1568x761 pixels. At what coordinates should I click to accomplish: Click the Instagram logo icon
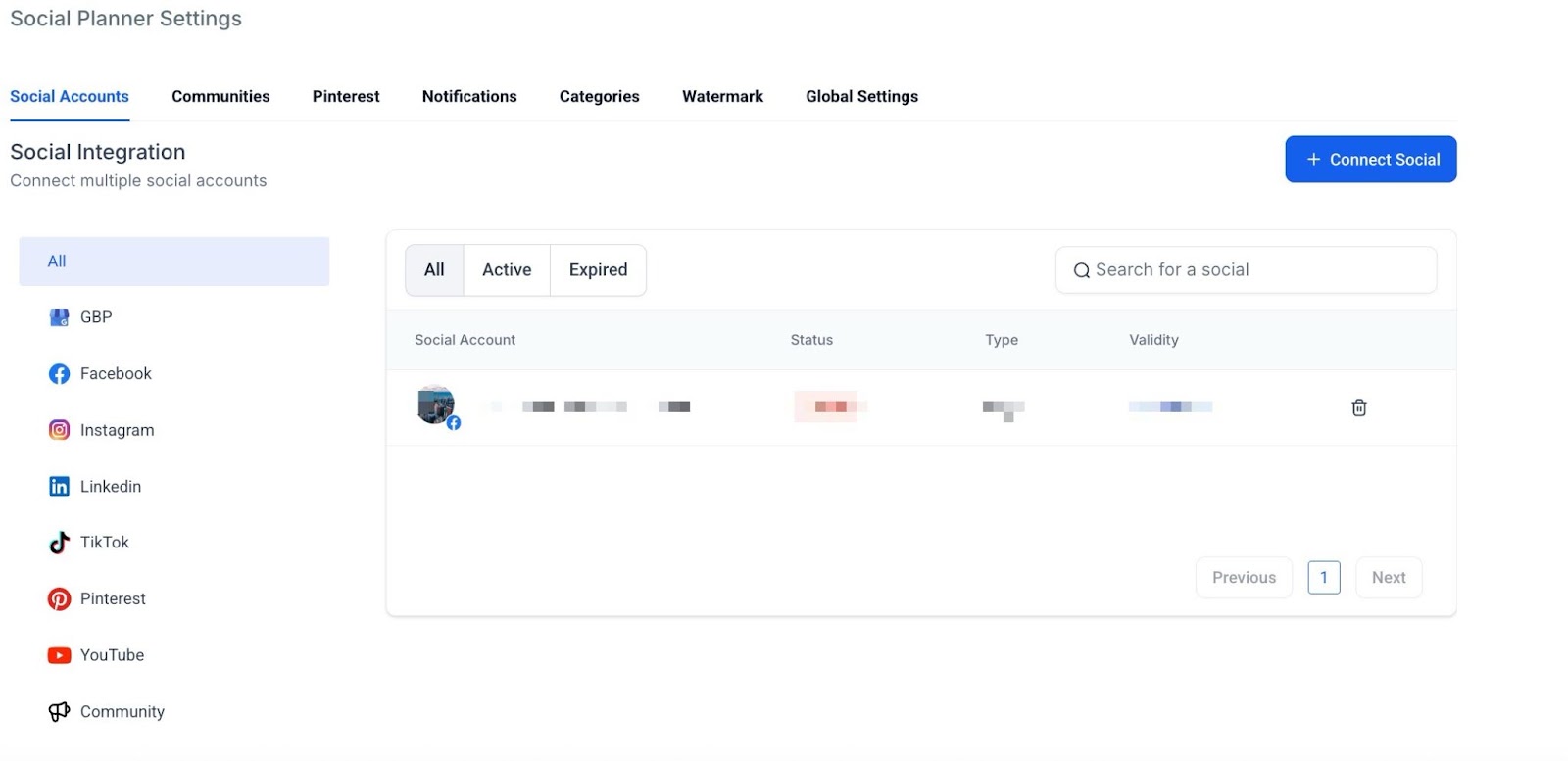click(x=59, y=430)
